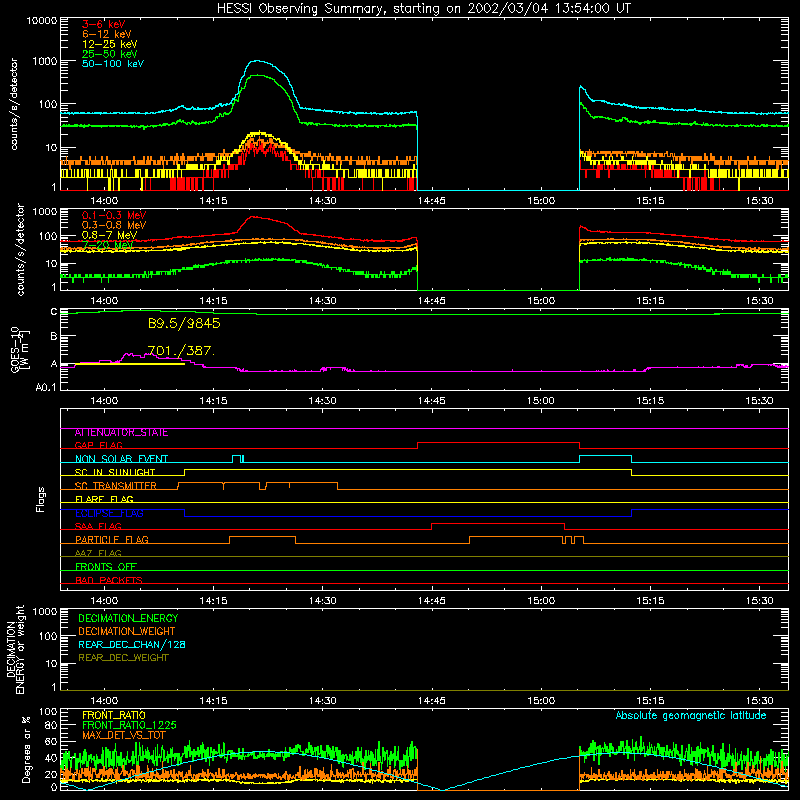The height and width of the screenshot is (800, 800).
Task: Click the MAX_DET_VS_TOT legend entry
Action: pos(124,735)
